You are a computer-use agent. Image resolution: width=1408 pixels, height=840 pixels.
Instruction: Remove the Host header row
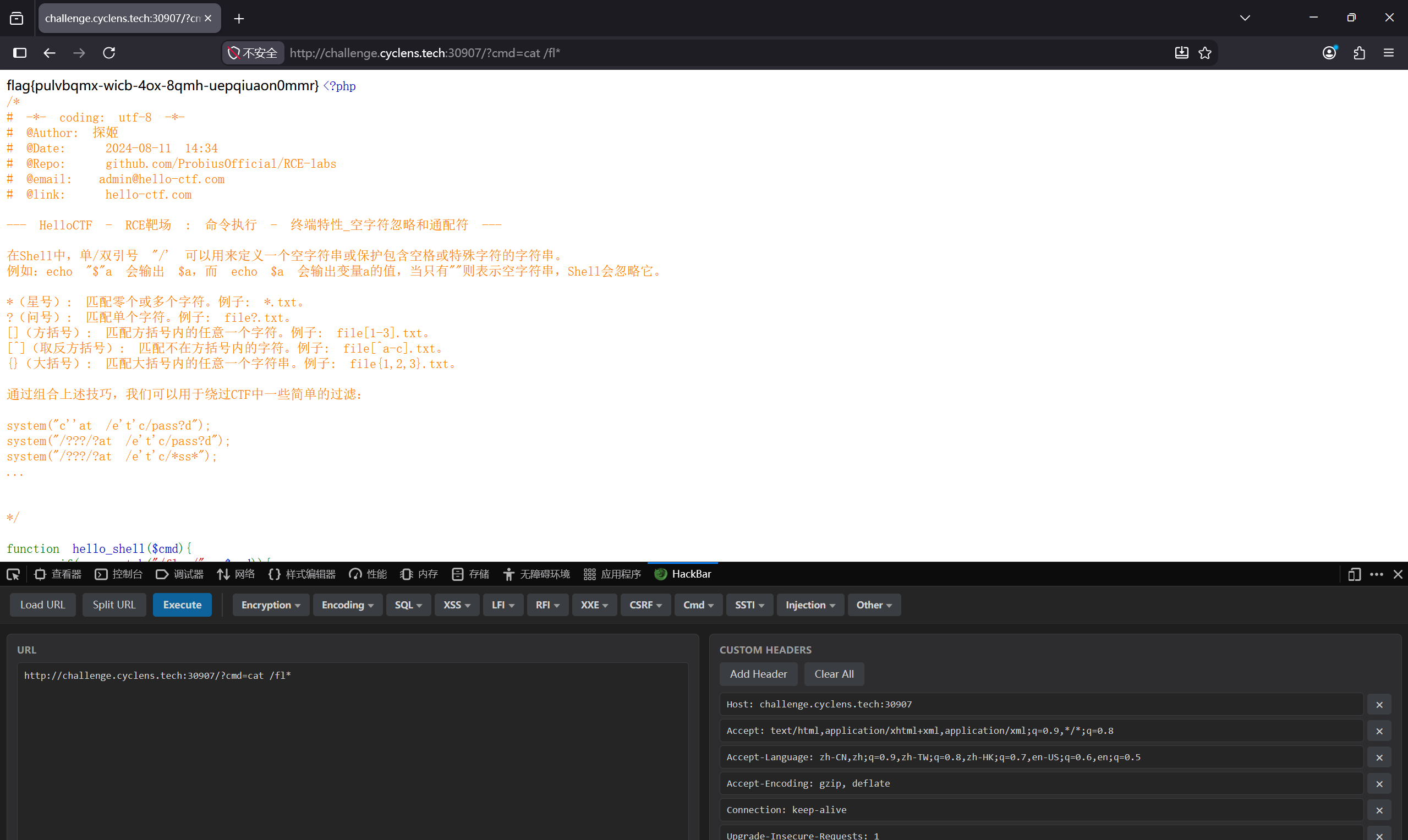(1380, 705)
